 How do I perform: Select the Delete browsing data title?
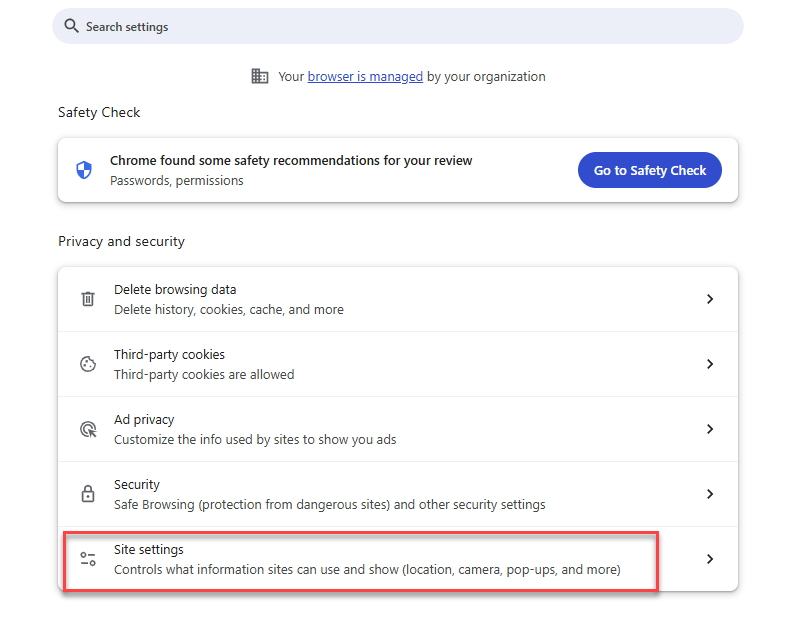[175, 290]
